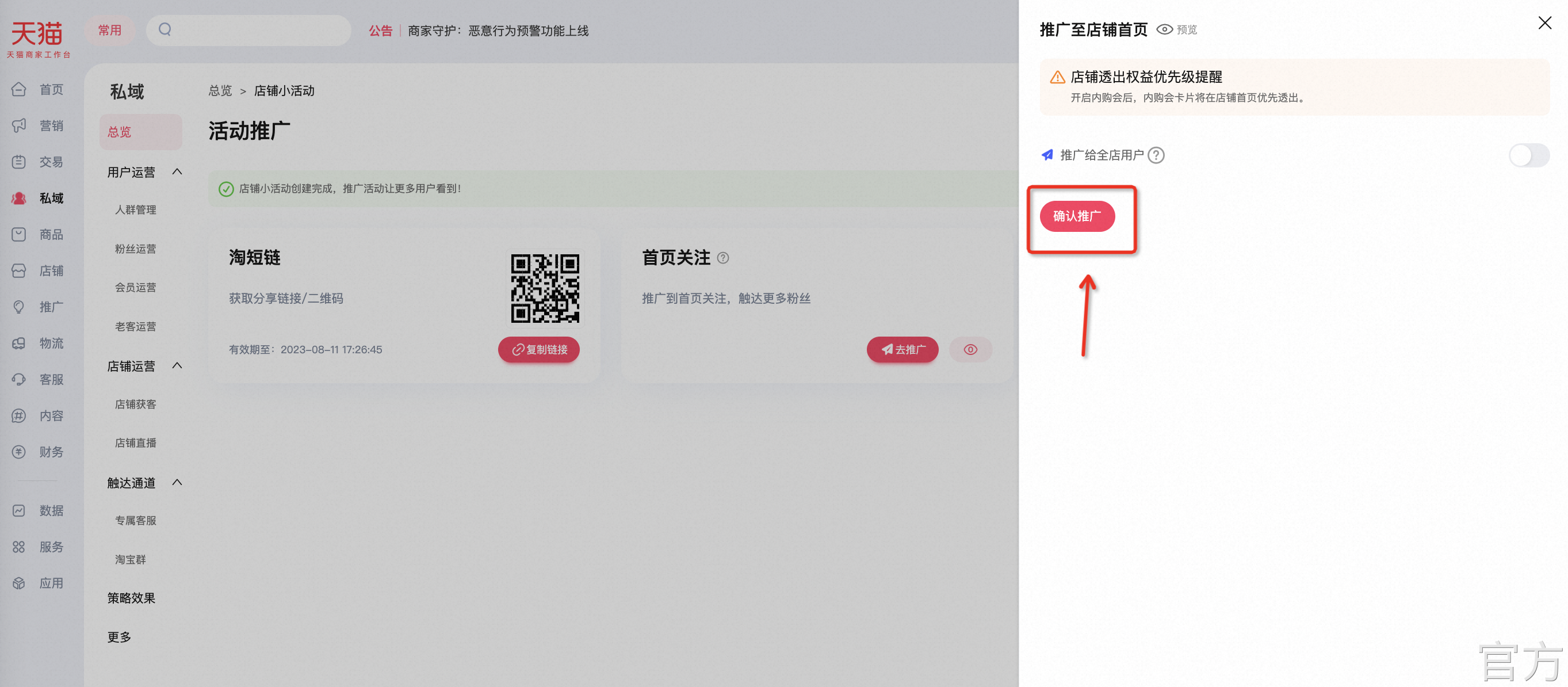Collapse 店铺运营 section

[x=177, y=365]
